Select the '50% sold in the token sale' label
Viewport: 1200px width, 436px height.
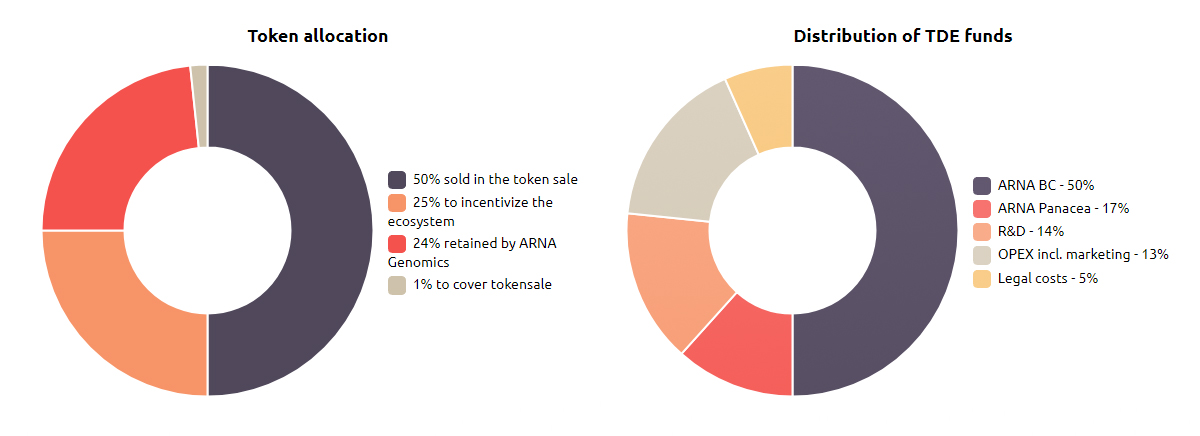pyautogui.click(x=495, y=179)
